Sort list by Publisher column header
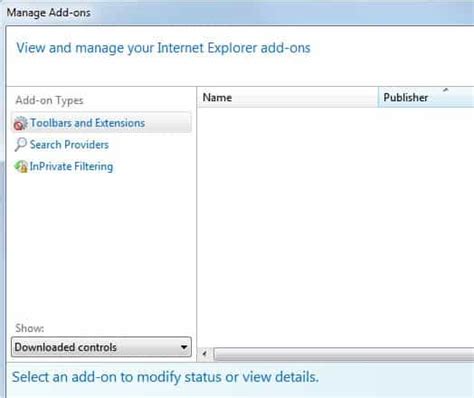The height and width of the screenshot is (398, 474). (426, 97)
